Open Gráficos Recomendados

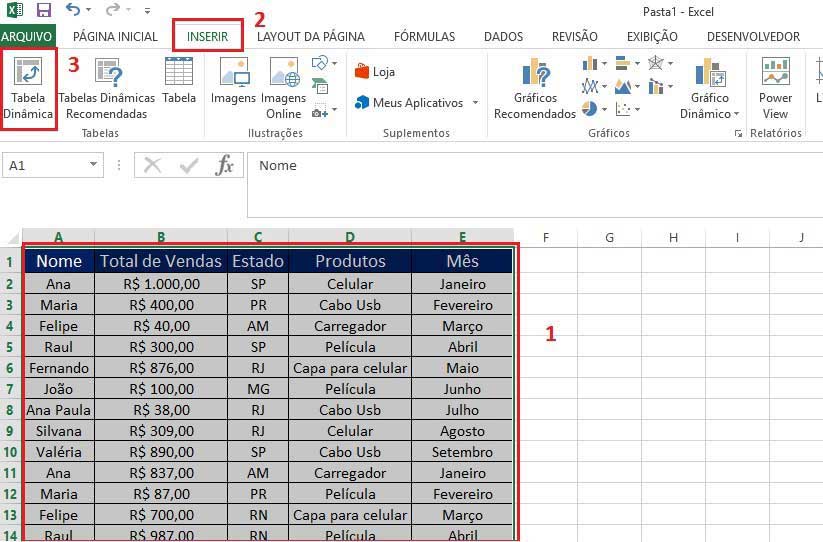535,90
